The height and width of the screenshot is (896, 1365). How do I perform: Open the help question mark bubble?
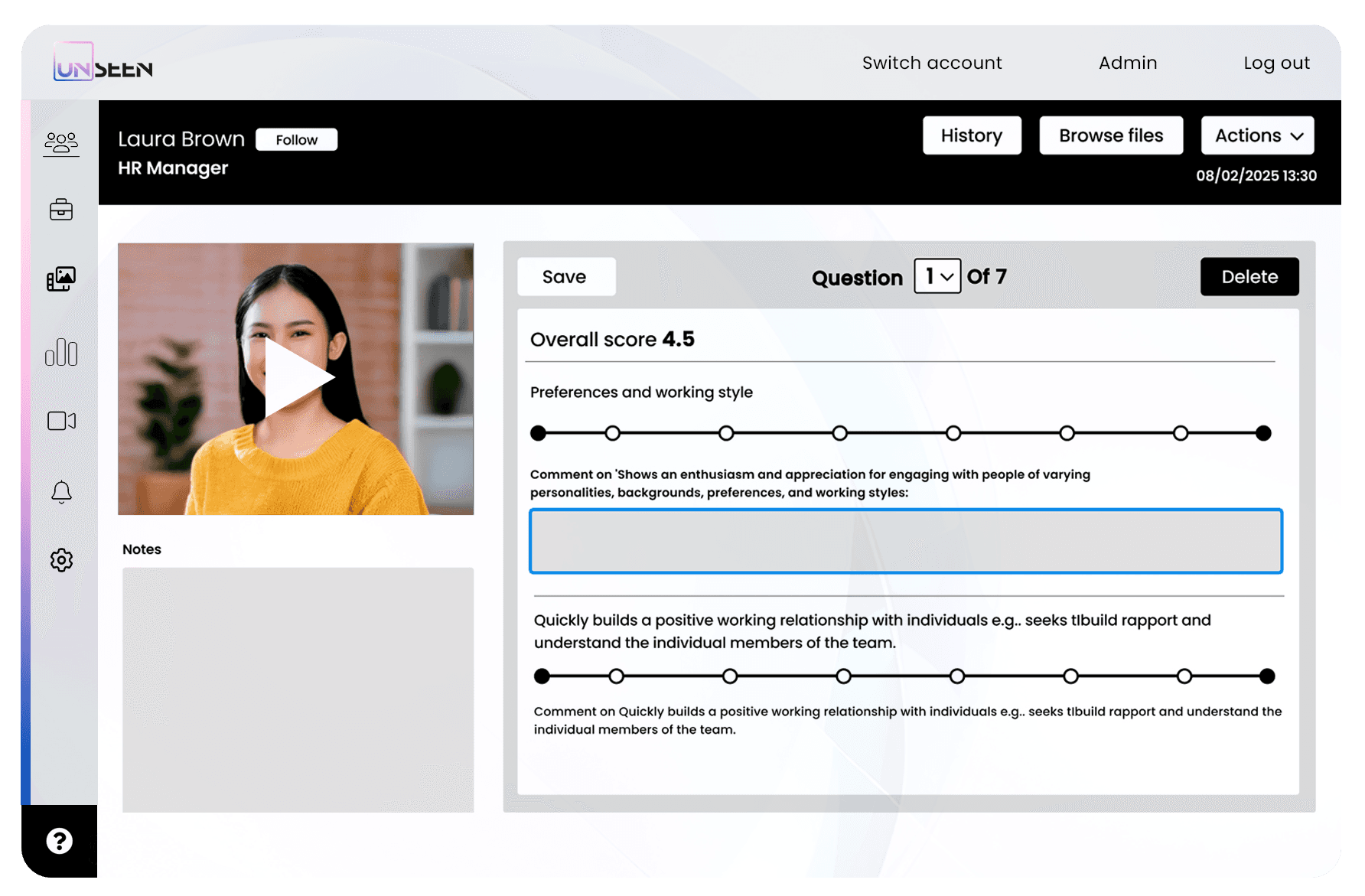tap(60, 841)
